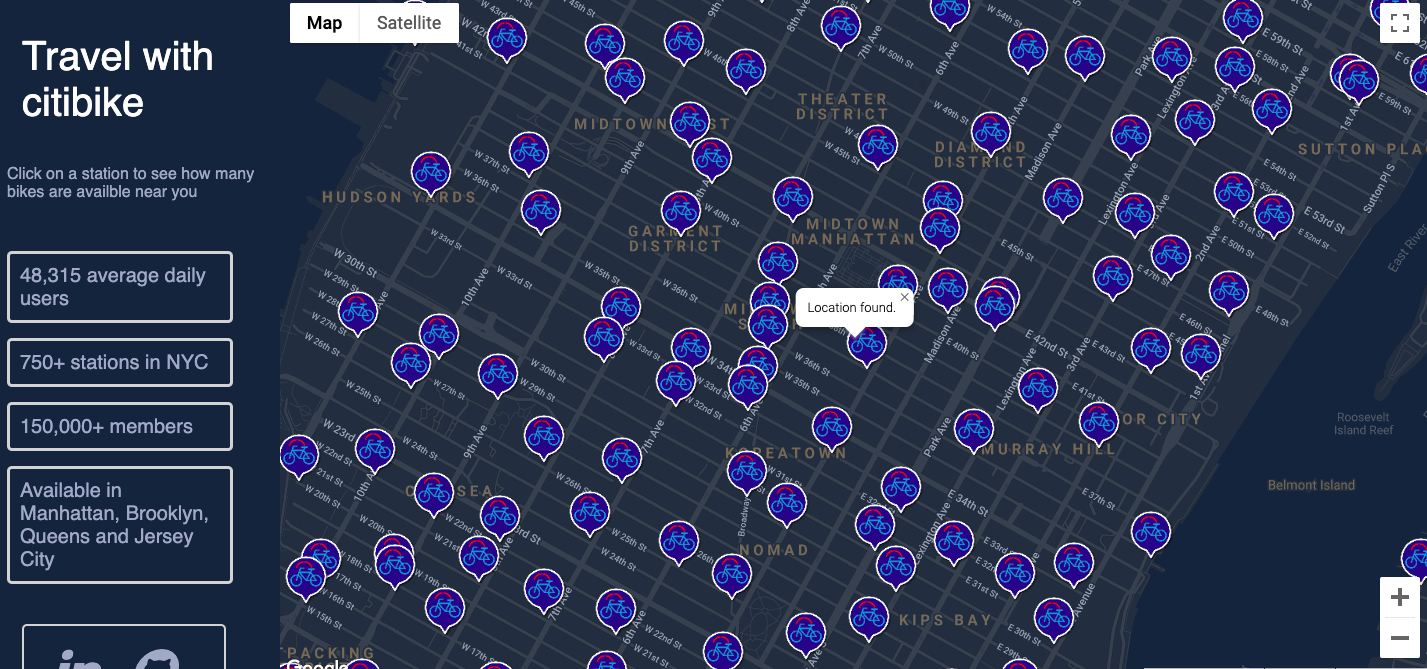
Task: Select bike marker above Koreatown label
Action: pyautogui.click(x=831, y=428)
